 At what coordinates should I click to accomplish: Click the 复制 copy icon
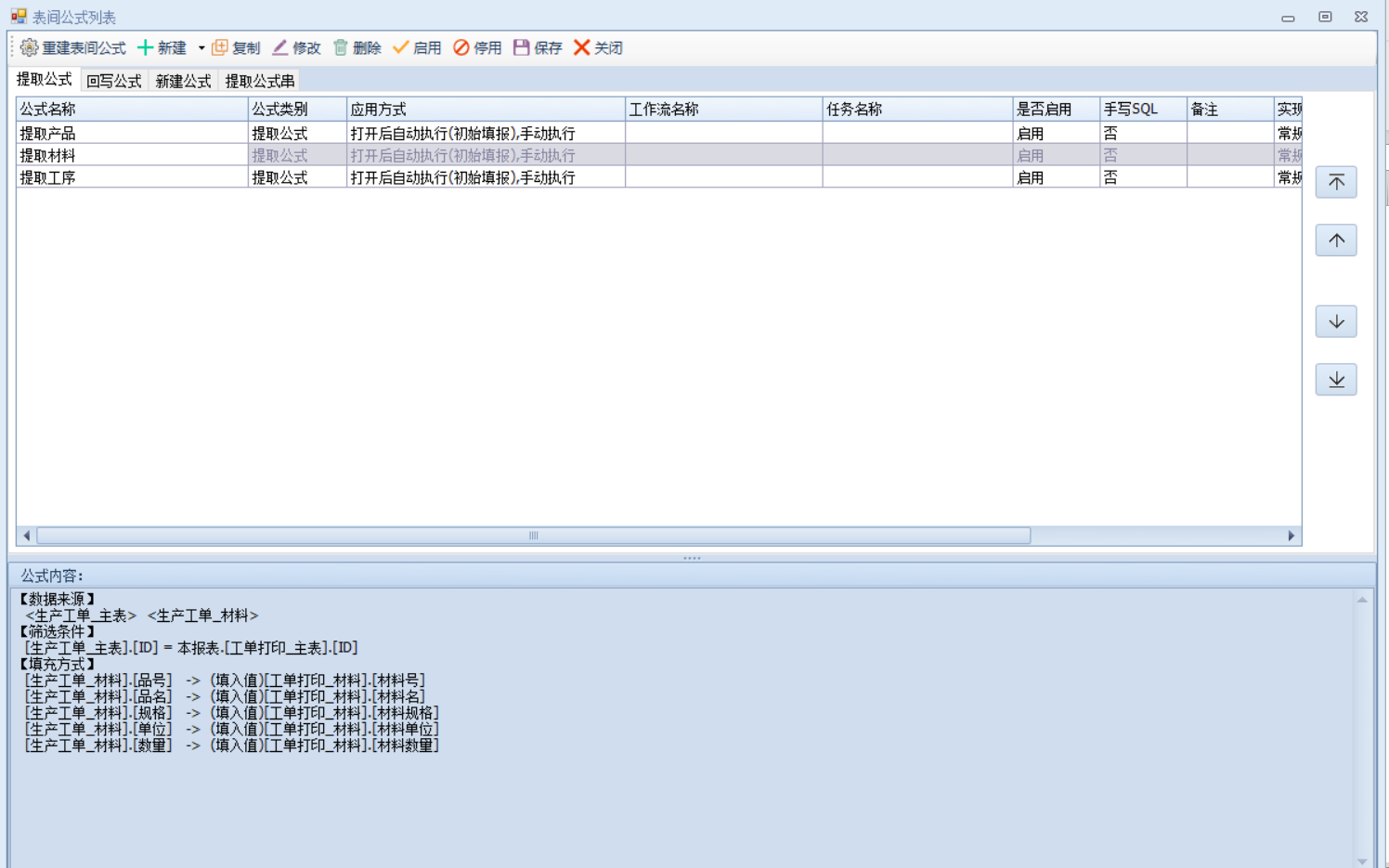point(220,47)
